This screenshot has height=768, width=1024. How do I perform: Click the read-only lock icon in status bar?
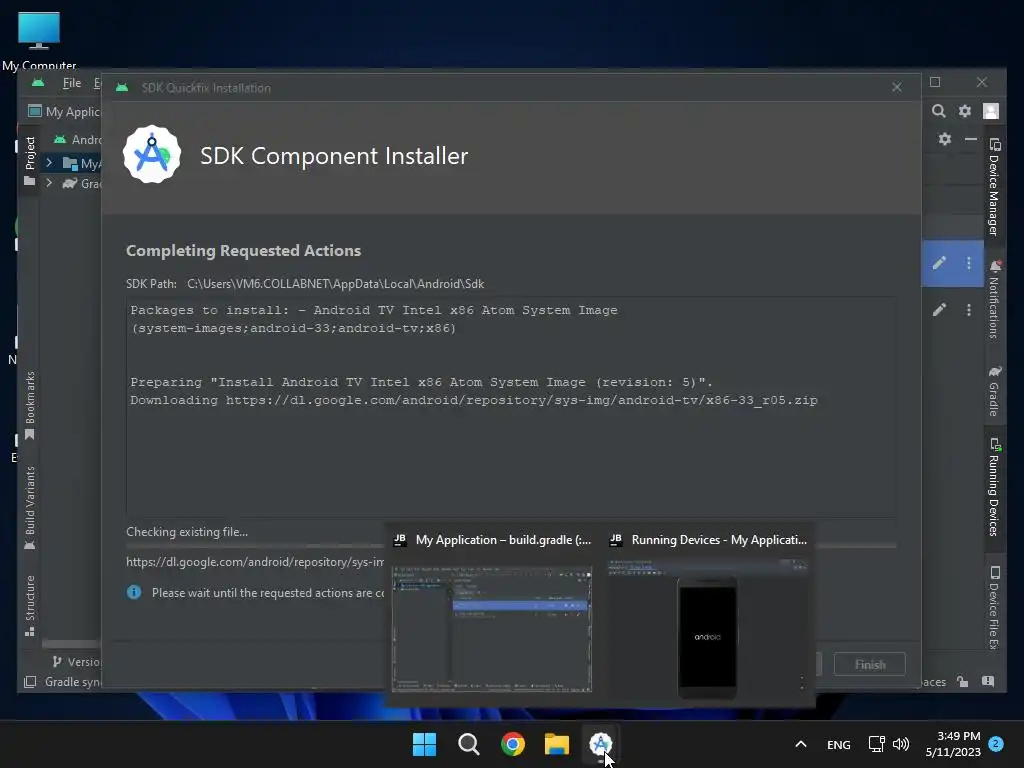pos(963,682)
